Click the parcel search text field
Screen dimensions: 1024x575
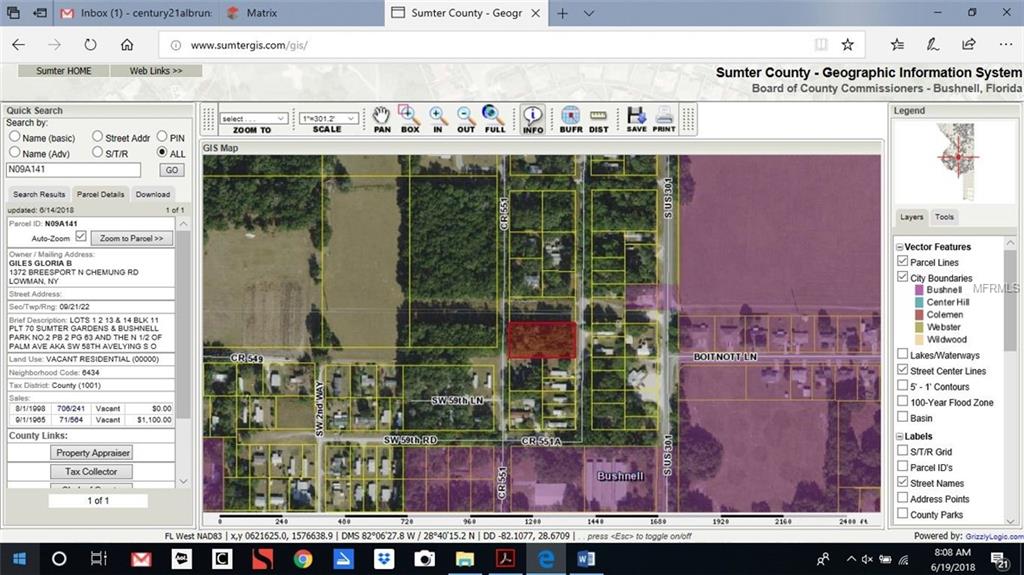pos(73,170)
